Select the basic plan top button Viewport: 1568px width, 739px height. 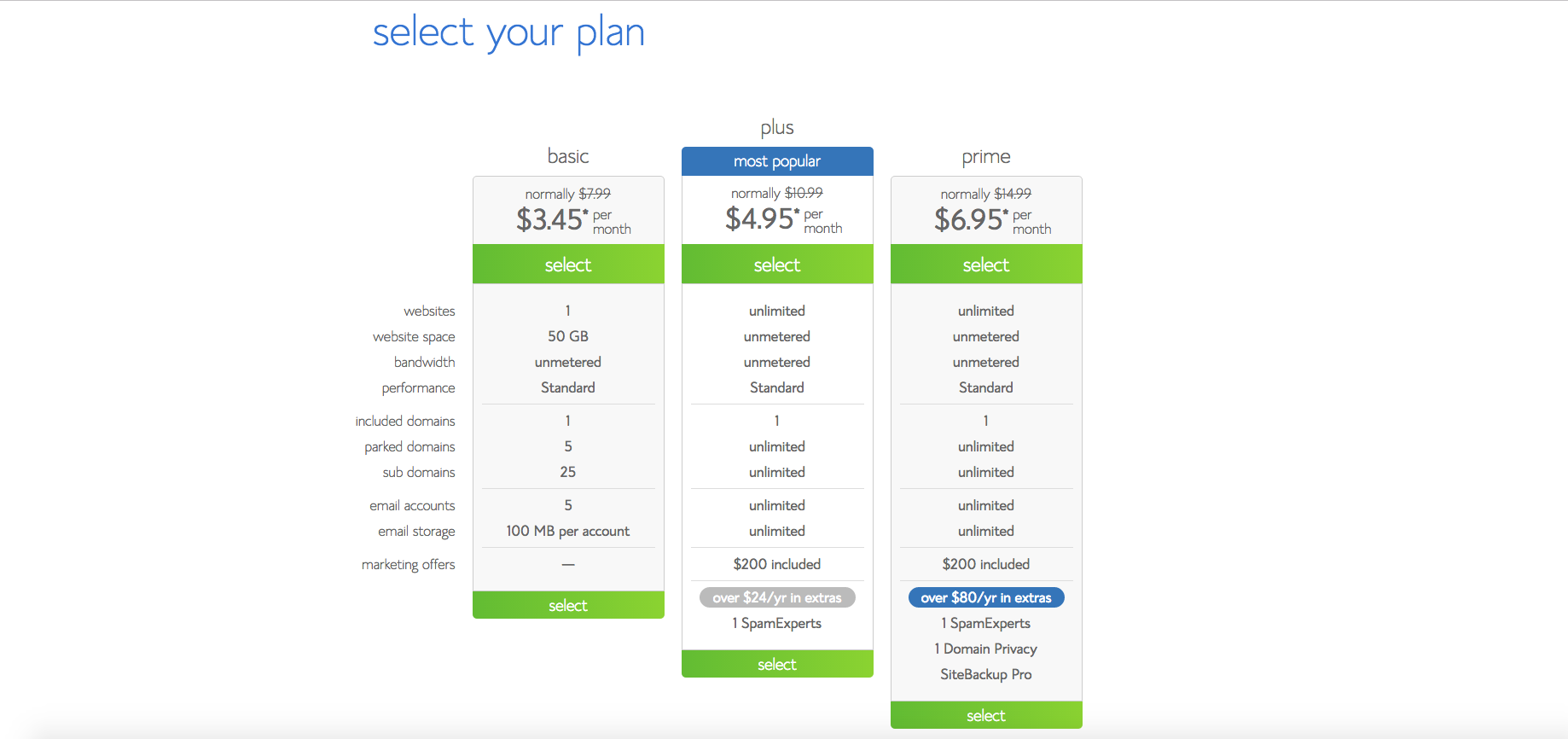tap(568, 265)
